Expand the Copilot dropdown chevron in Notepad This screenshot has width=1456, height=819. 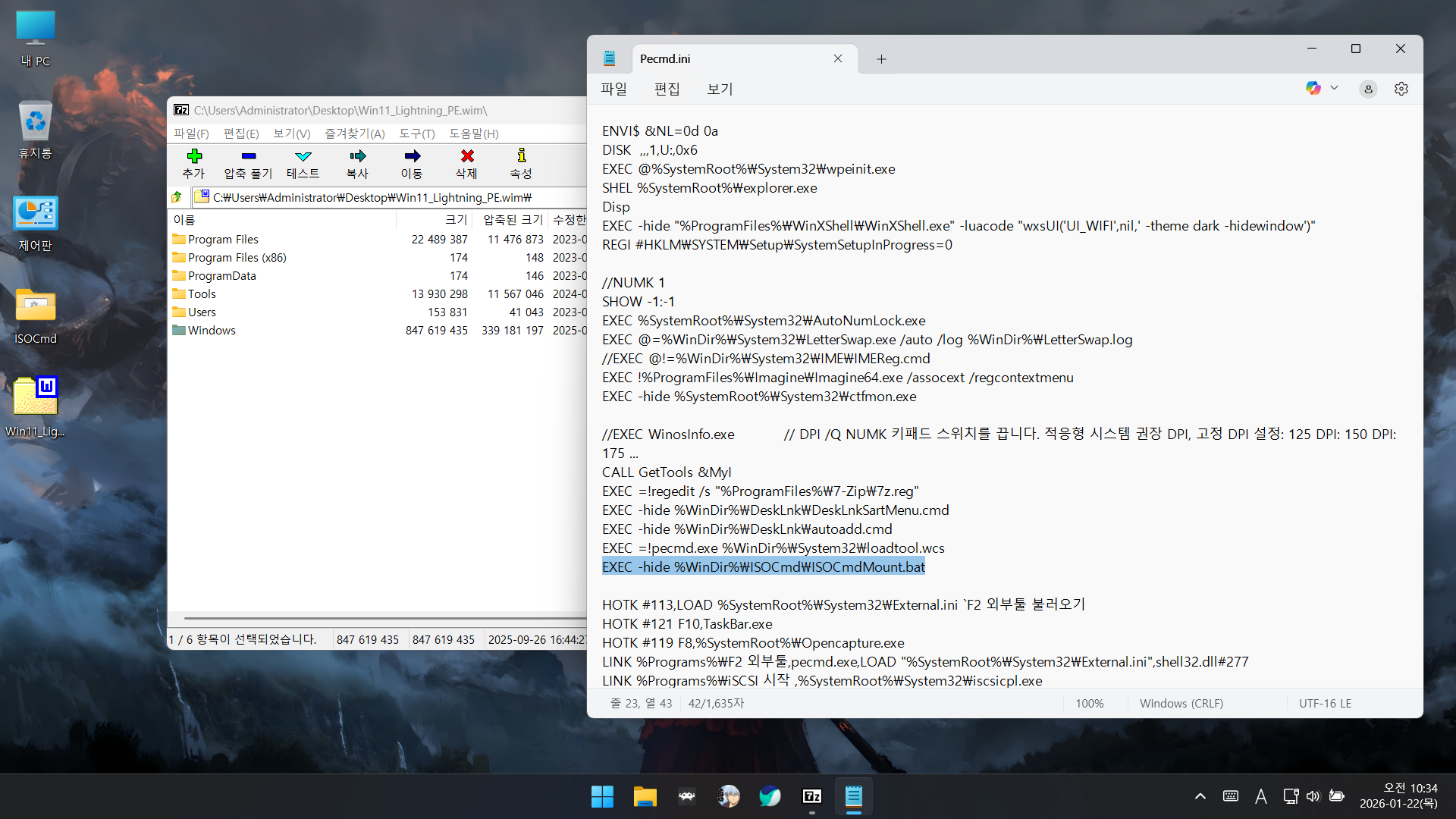pos(1334,88)
